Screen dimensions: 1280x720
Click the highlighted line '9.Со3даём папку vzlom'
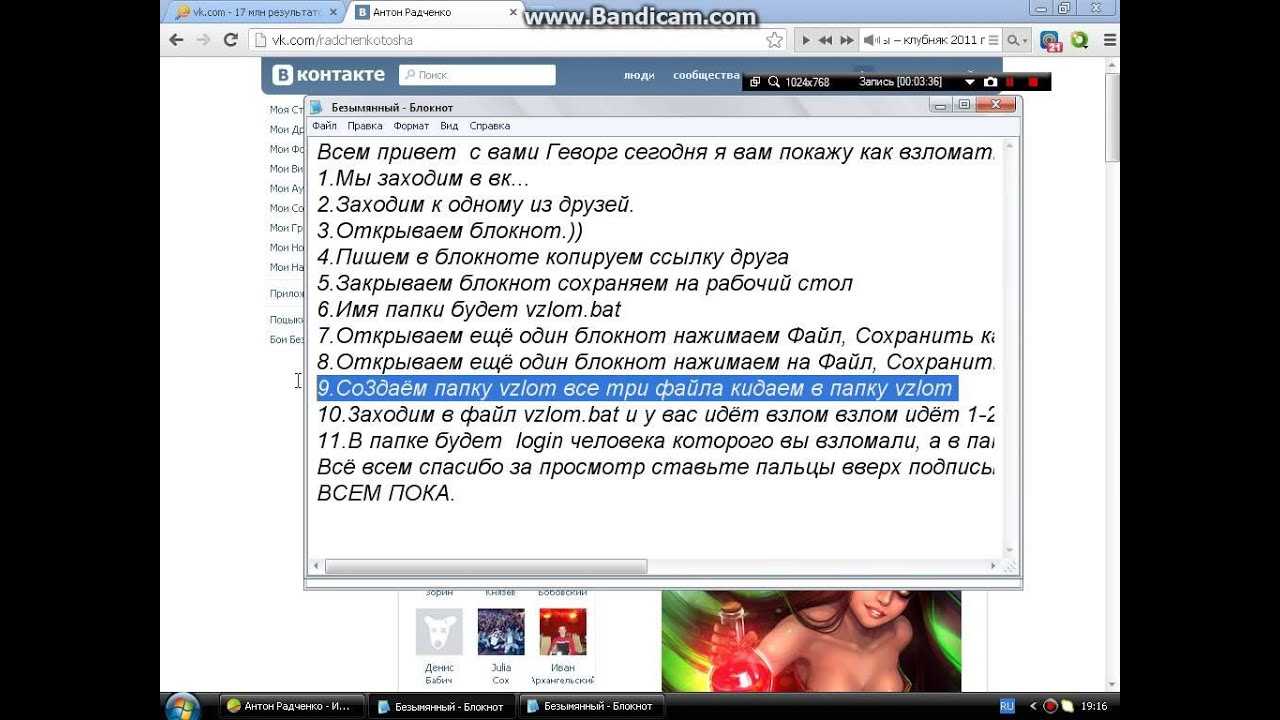click(637, 388)
